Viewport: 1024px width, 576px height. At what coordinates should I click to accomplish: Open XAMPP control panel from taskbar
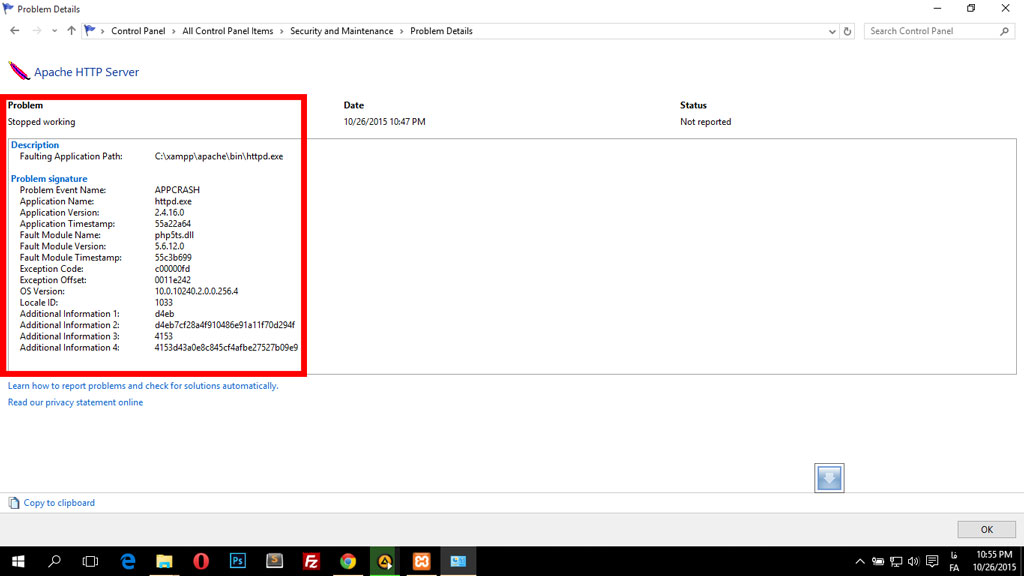(421, 562)
